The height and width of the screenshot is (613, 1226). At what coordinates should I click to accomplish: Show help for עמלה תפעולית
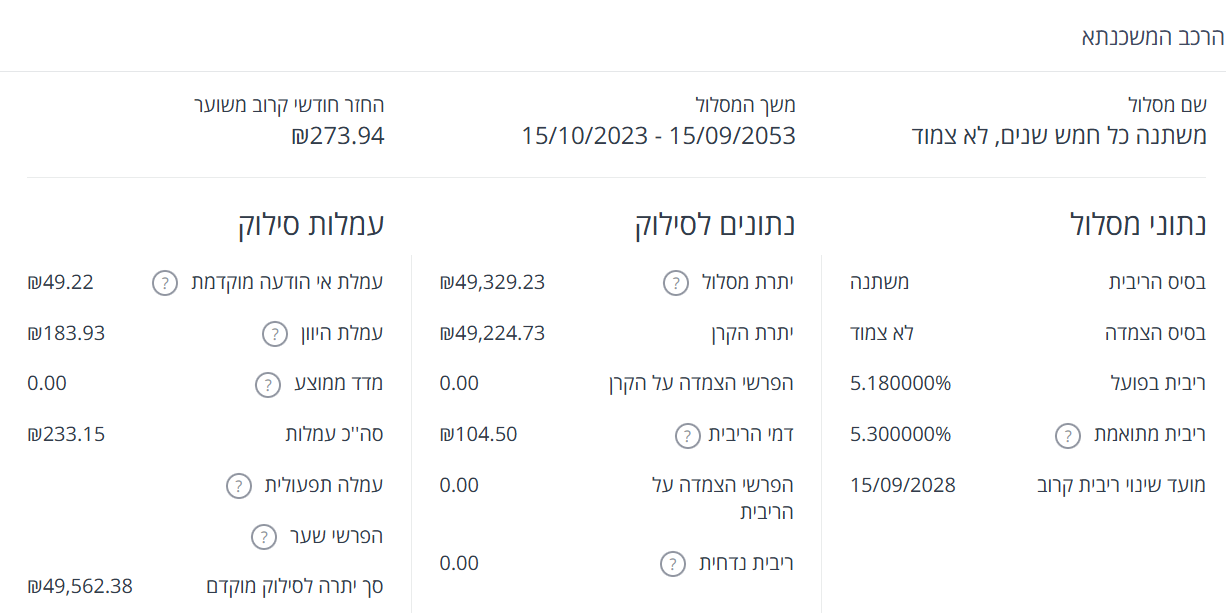coord(238,486)
